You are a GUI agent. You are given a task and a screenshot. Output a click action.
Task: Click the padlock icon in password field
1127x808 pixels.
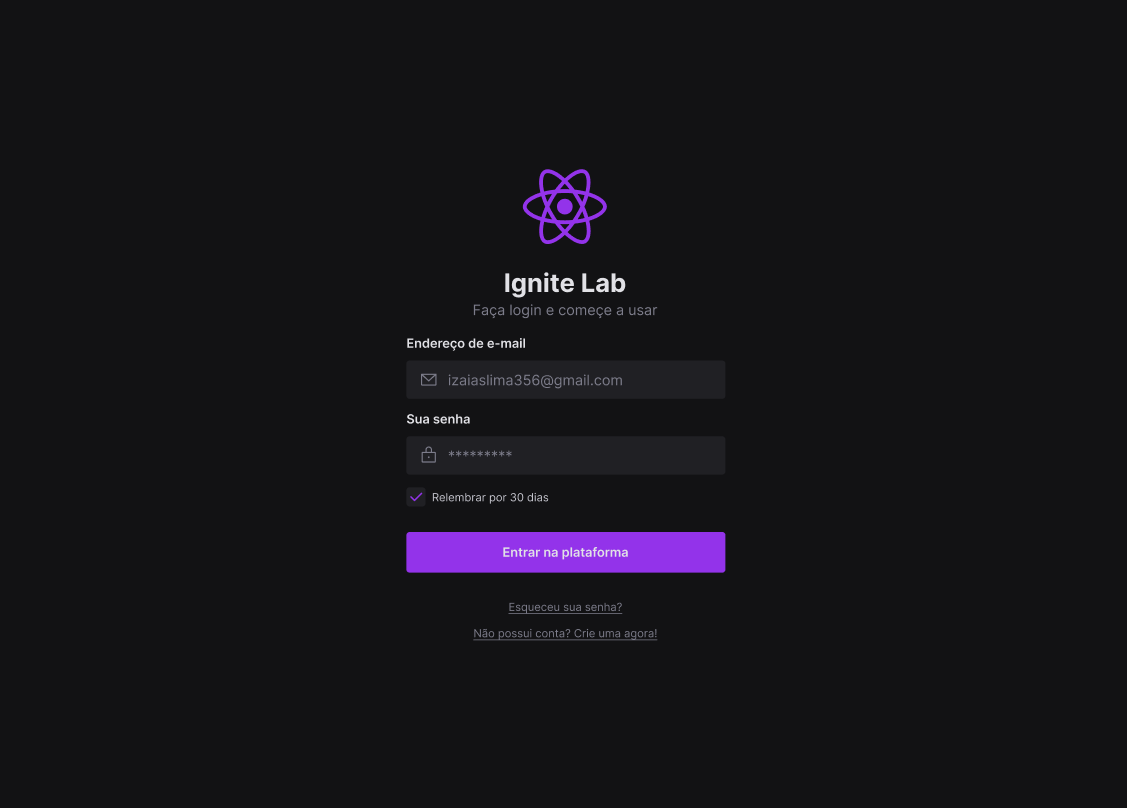pyautogui.click(x=428, y=455)
